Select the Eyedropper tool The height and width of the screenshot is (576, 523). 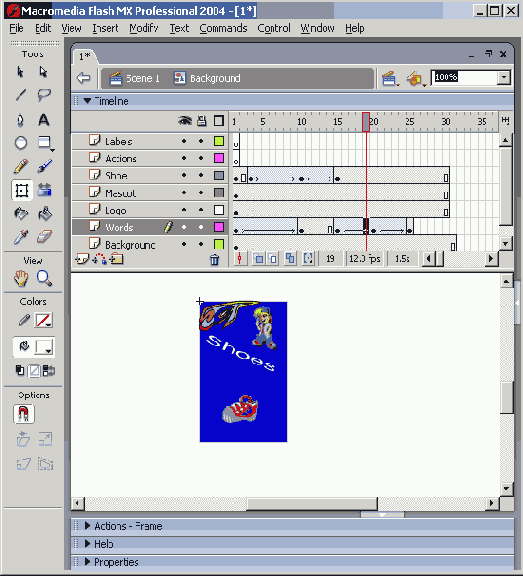click(x=21, y=237)
